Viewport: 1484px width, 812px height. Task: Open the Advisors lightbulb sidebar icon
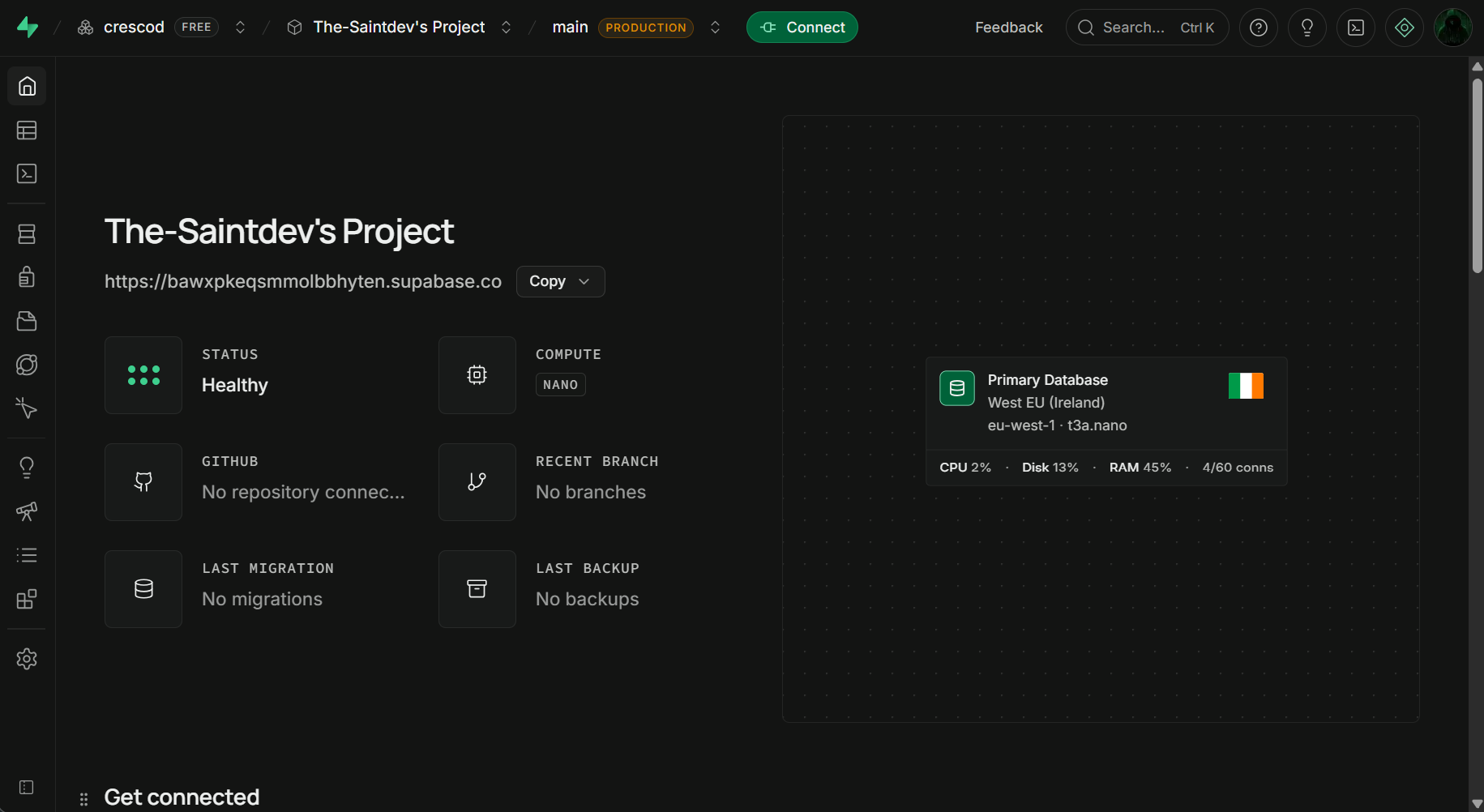tap(27, 468)
